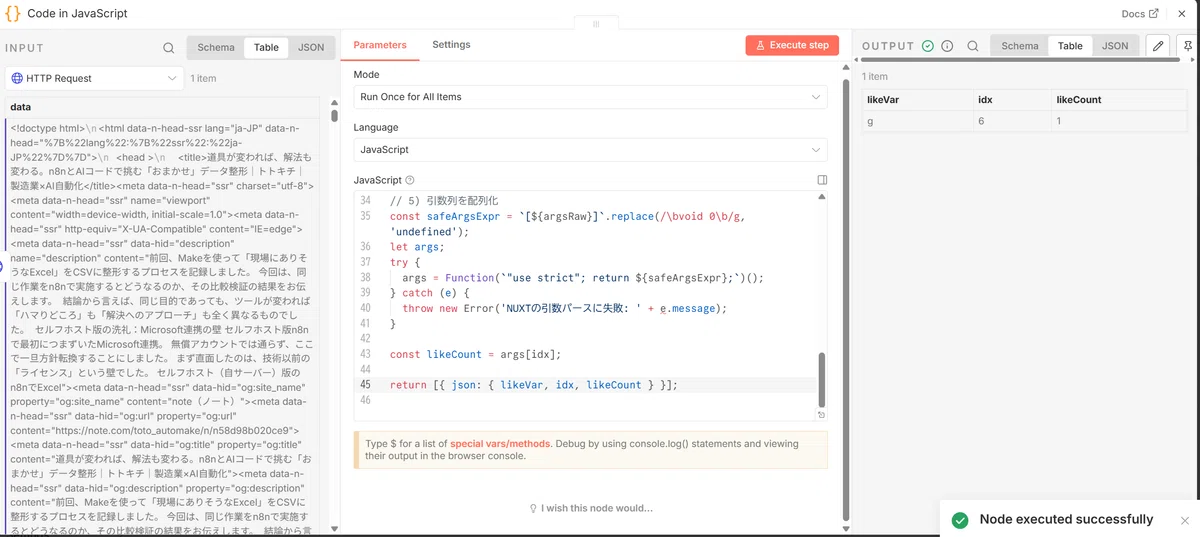Click the JavaScript help question-mark icon
1200x537 pixels.
coord(410,181)
